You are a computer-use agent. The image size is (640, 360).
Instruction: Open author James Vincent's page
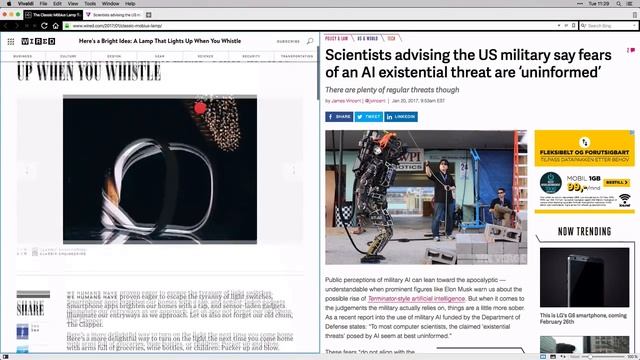tap(346, 101)
